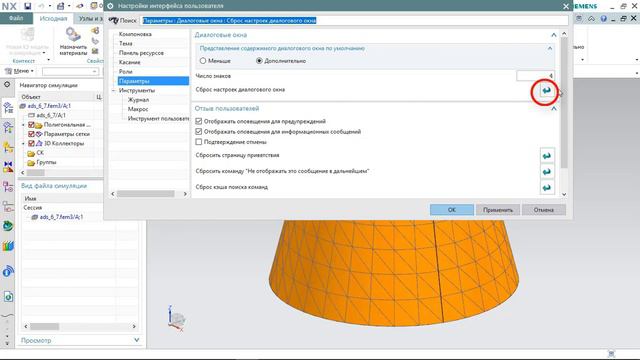Viewport: 640px width, 360px height.
Task: Select Журнал under Инструменты
Action: point(138,100)
